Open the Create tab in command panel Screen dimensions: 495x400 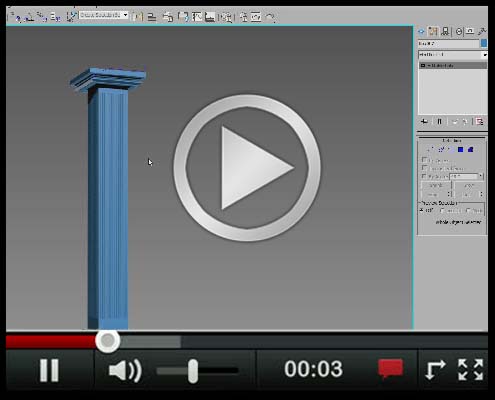tap(421, 32)
